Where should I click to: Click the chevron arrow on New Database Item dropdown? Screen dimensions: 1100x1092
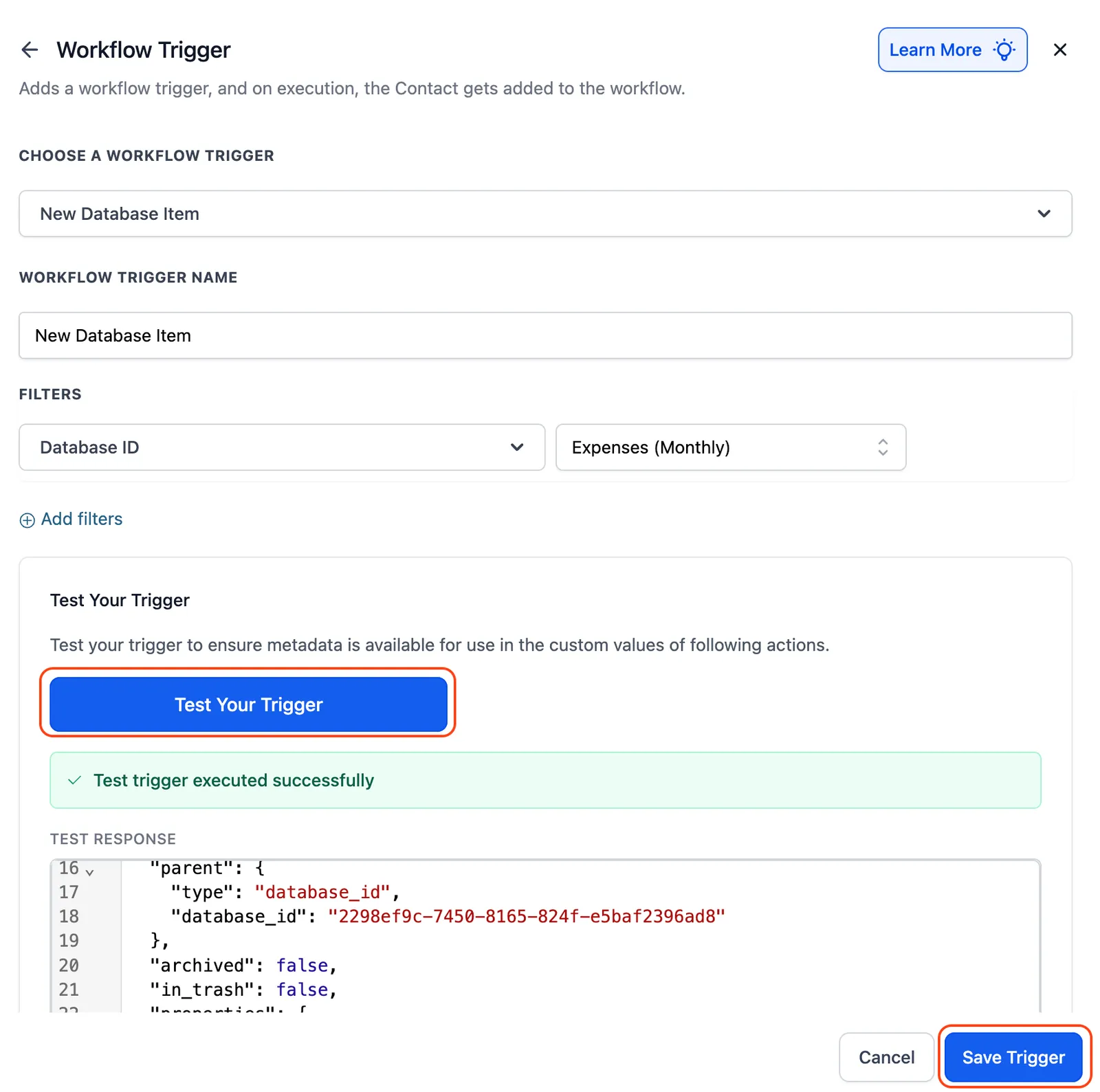[1044, 214]
